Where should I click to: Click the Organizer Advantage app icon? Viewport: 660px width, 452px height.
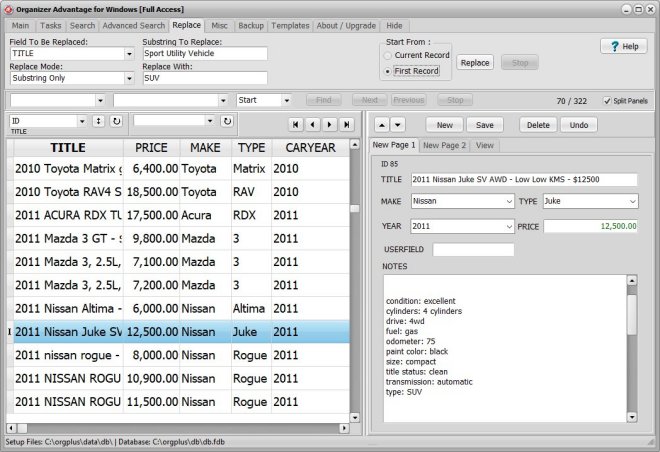coord(8,9)
